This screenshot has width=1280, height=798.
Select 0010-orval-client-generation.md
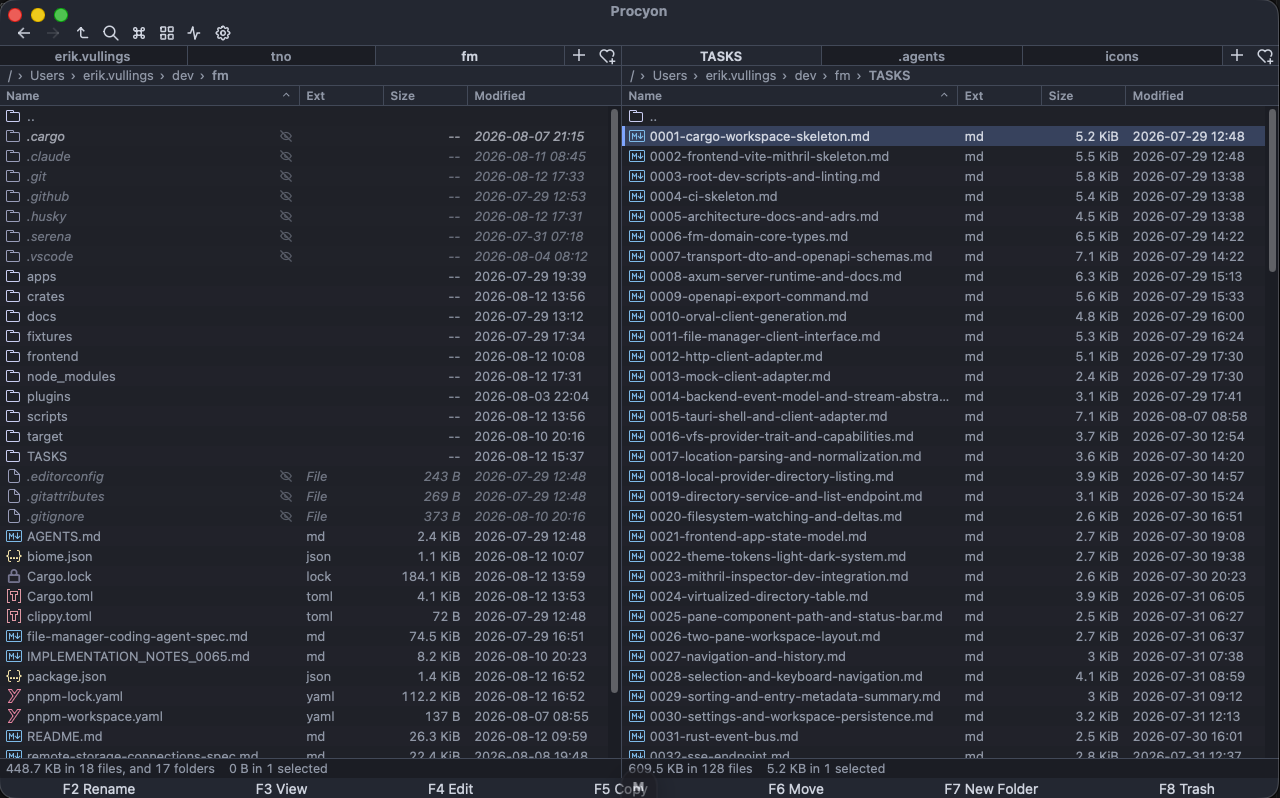[944, 316]
